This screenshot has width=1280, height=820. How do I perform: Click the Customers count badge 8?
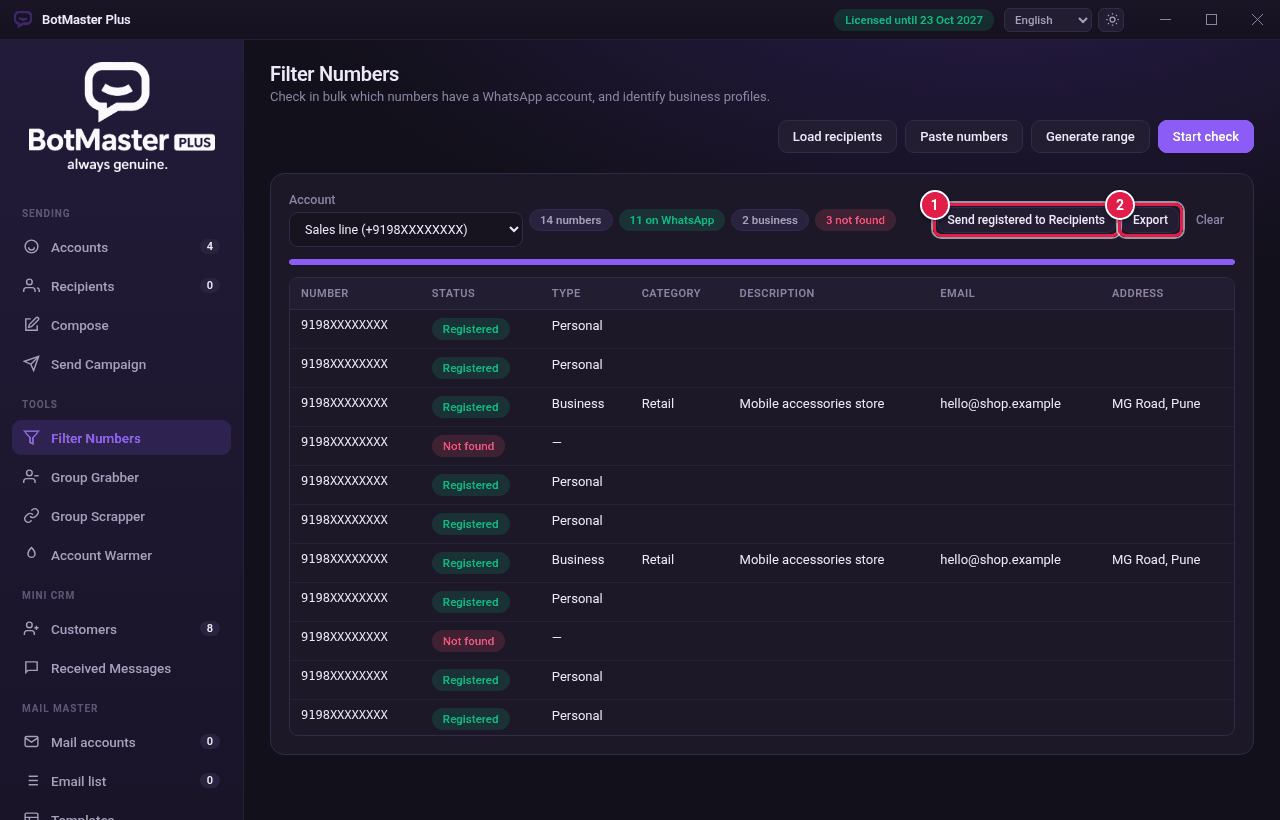click(209, 629)
